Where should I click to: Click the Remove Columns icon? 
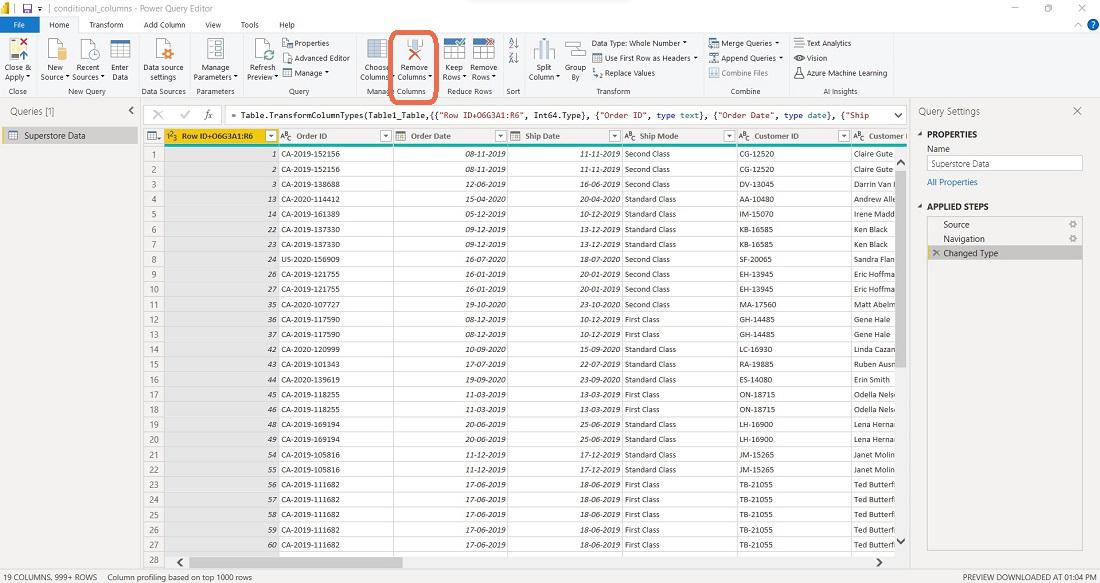tap(415, 51)
